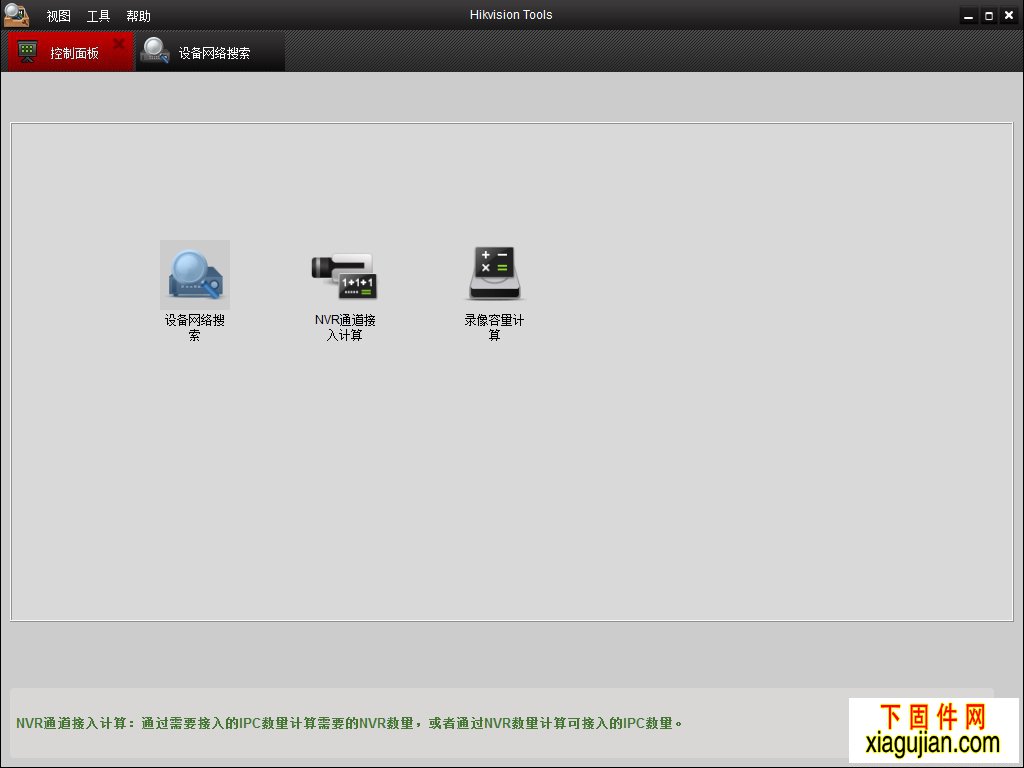The height and width of the screenshot is (768, 1024).
Task: Open the 工具 menu
Action: click(x=99, y=16)
